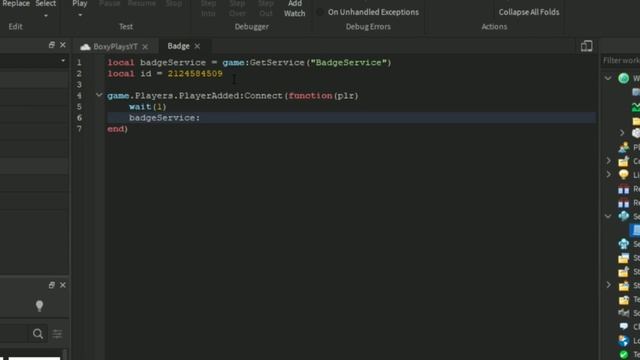640x360 pixels.
Task: Select the StarterPlayer folder icon
Action: pyautogui.click(x=624, y=286)
